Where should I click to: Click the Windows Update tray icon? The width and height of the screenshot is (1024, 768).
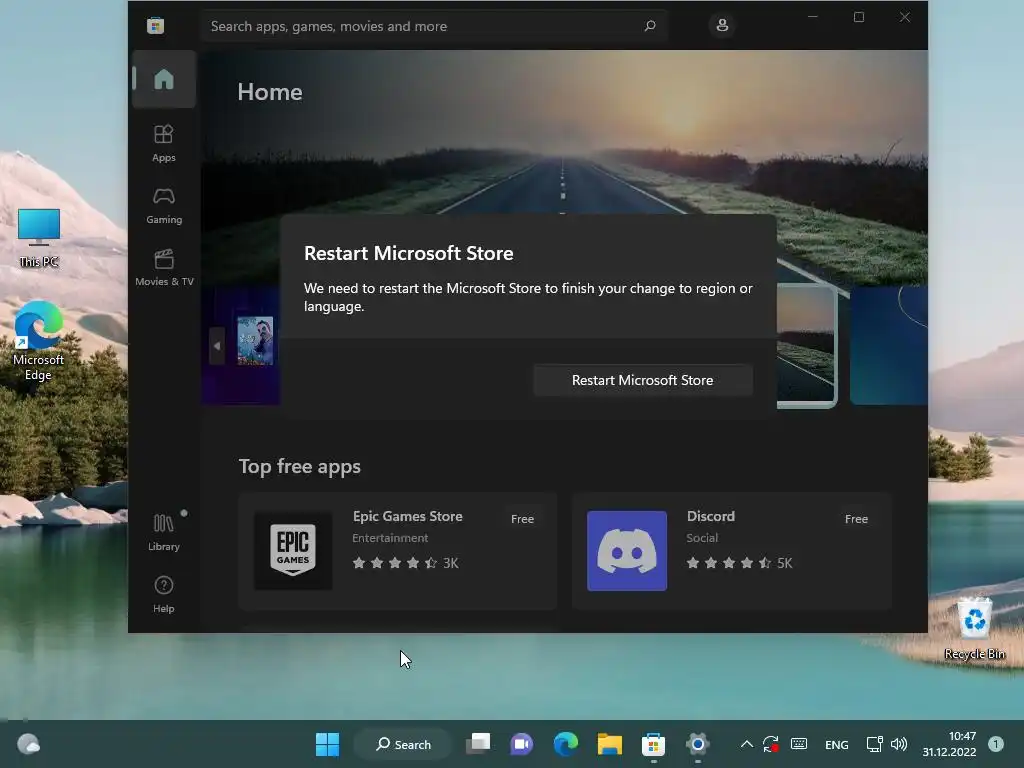click(771, 744)
